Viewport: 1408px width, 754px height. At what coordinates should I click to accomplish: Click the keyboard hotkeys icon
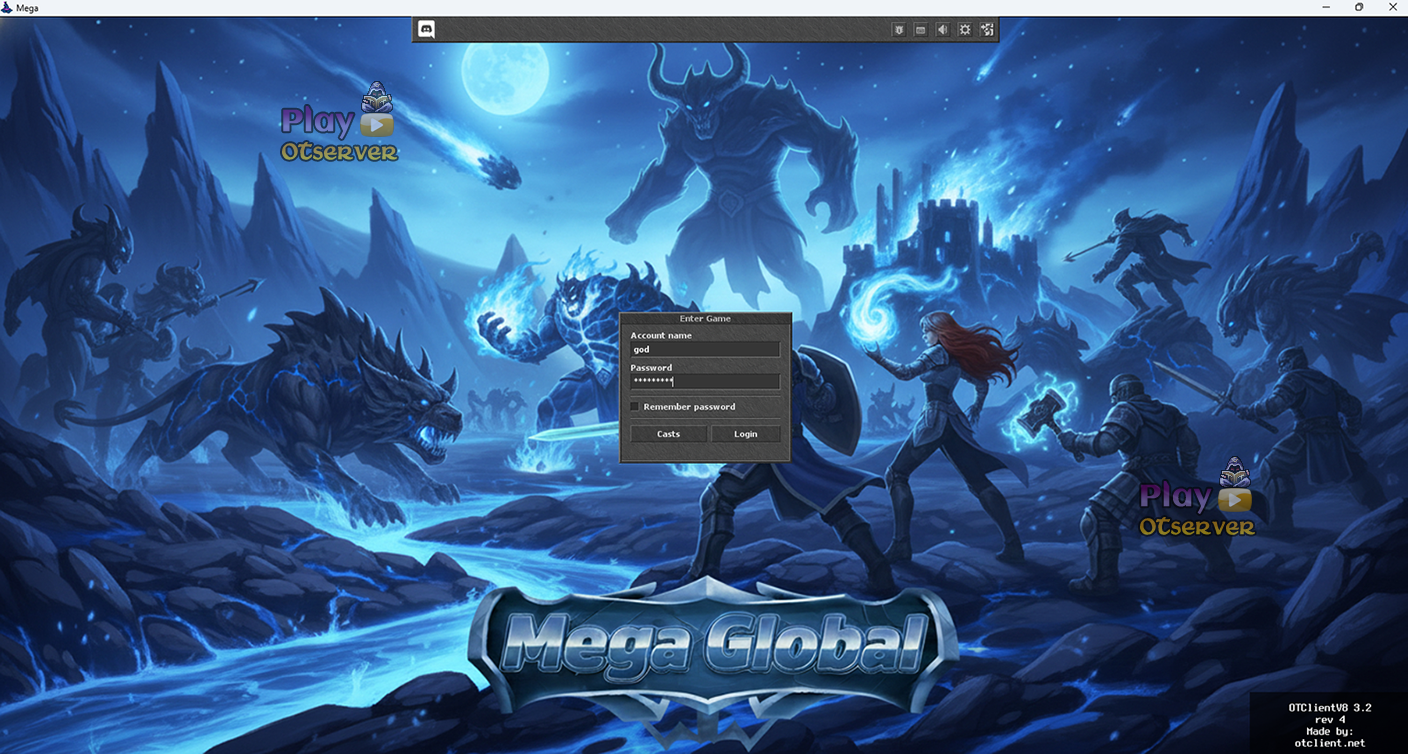(921, 30)
